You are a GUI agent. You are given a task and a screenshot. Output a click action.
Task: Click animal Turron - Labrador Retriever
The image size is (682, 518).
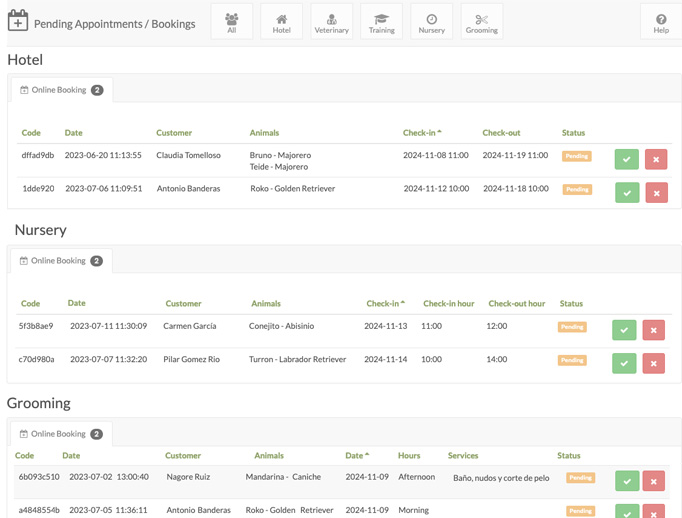click(x=298, y=359)
